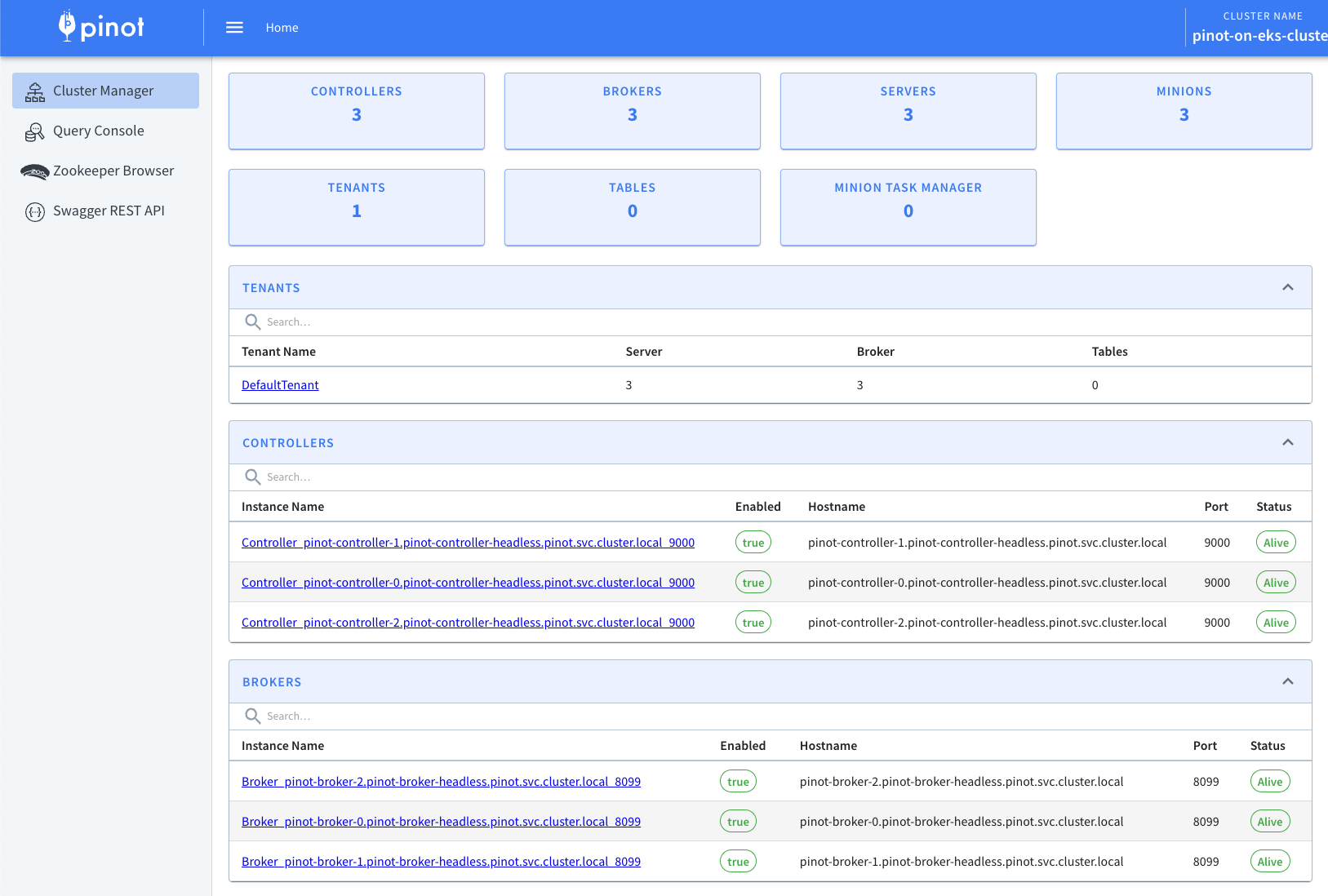
Task: Click the Alive badge for pinot-broker-2
Action: click(1270, 782)
